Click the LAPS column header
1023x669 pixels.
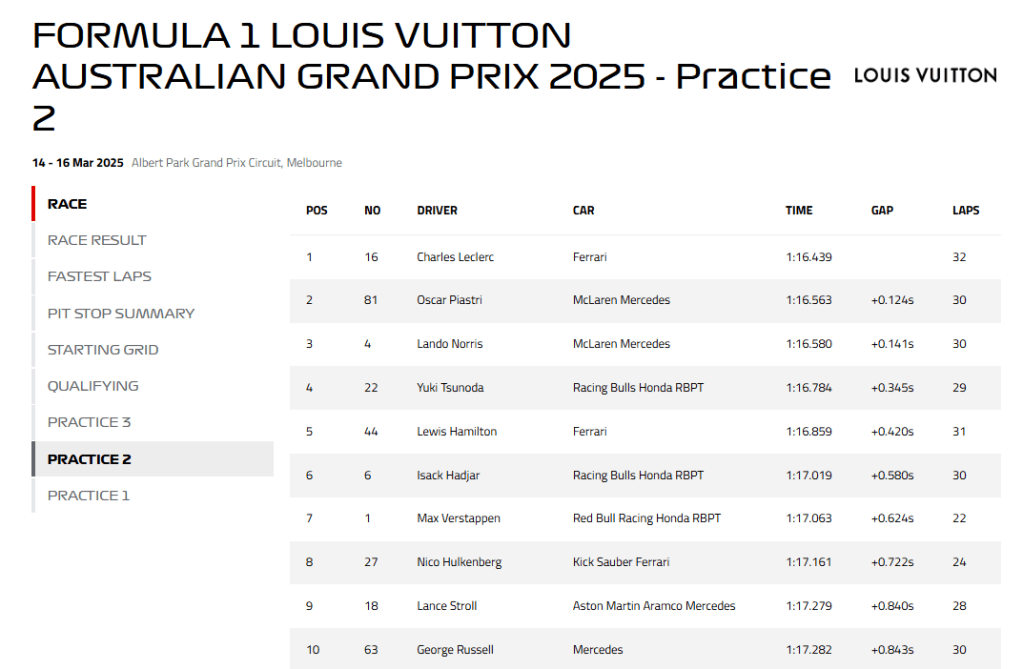click(965, 211)
